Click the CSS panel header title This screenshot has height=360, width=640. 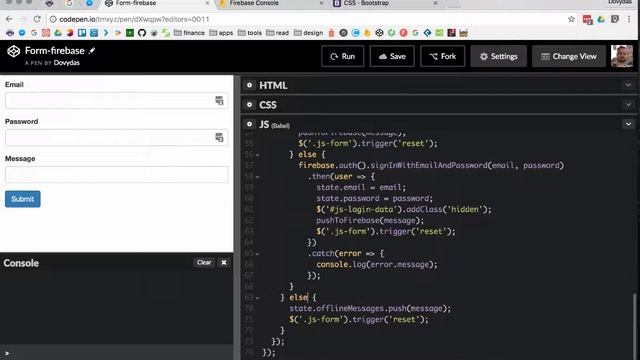pyautogui.click(x=268, y=105)
